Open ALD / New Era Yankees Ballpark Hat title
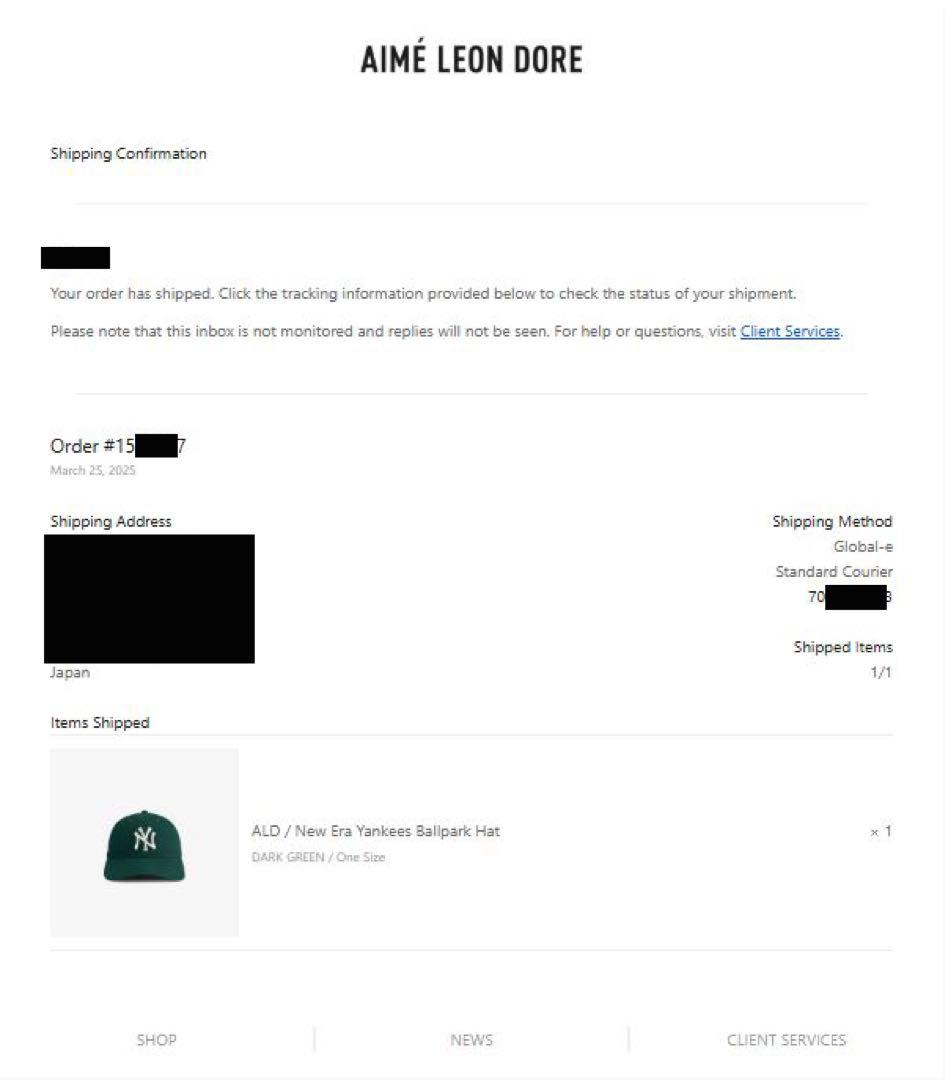The image size is (945, 1080). 375,831
